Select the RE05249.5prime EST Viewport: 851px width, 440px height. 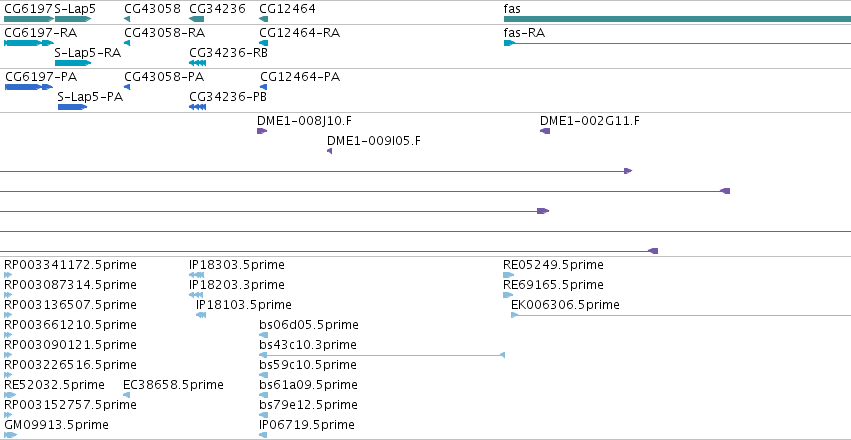(x=509, y=275)
